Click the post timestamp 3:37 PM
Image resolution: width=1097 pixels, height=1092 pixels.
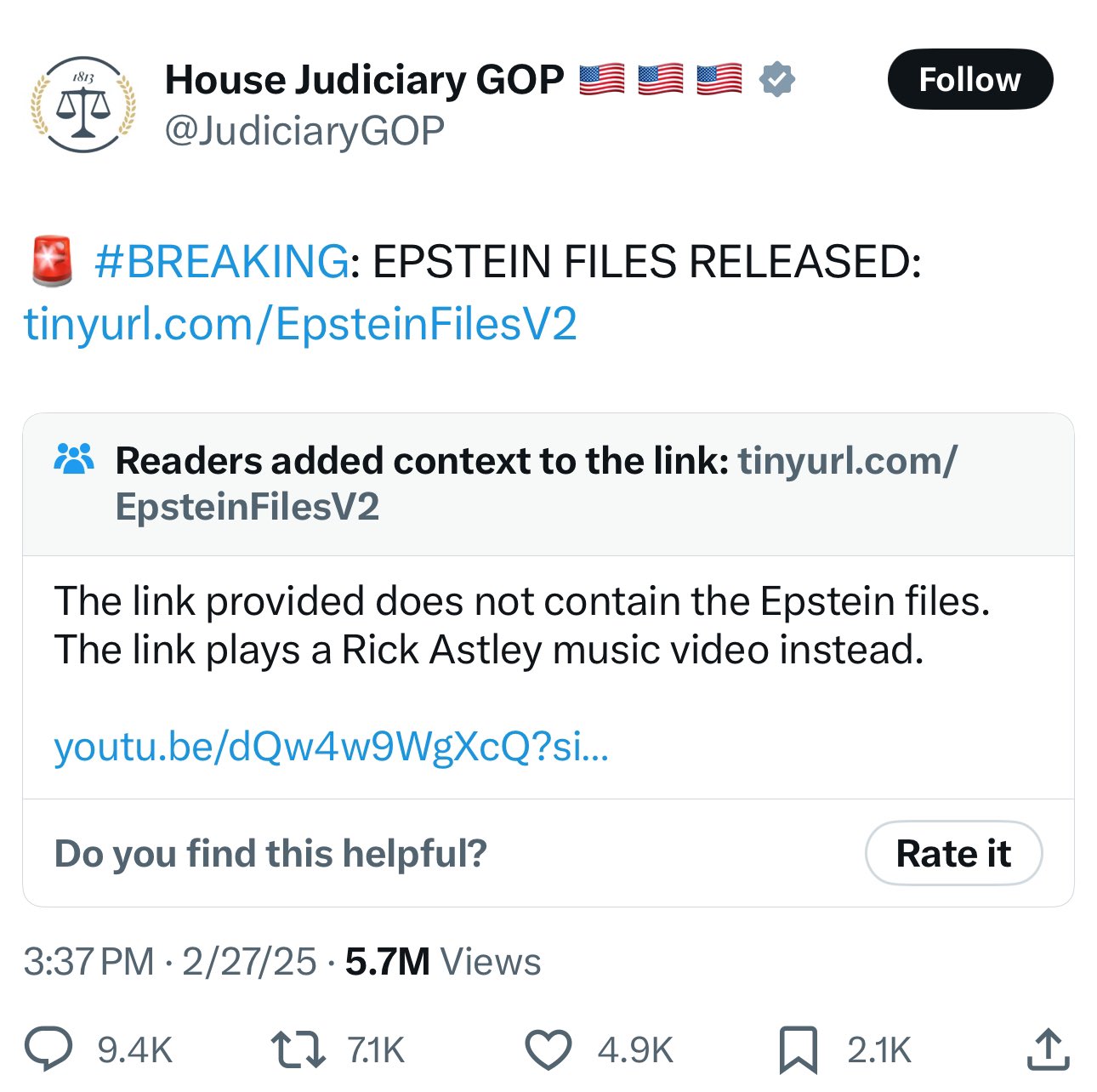pyautogui.click(x=88, y=962)
